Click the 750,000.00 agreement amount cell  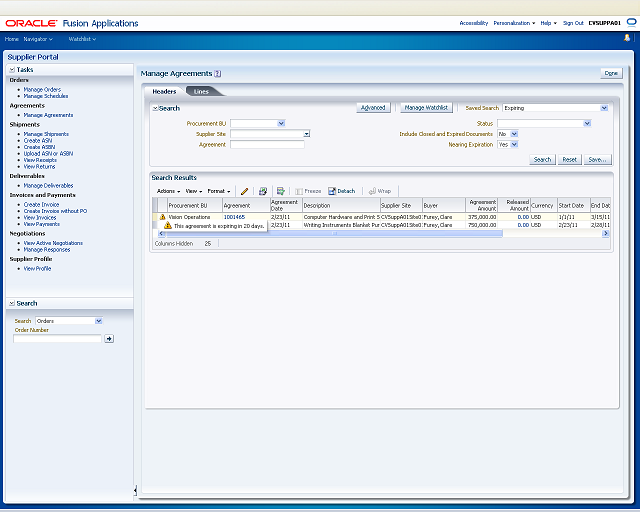coord(482,225)
